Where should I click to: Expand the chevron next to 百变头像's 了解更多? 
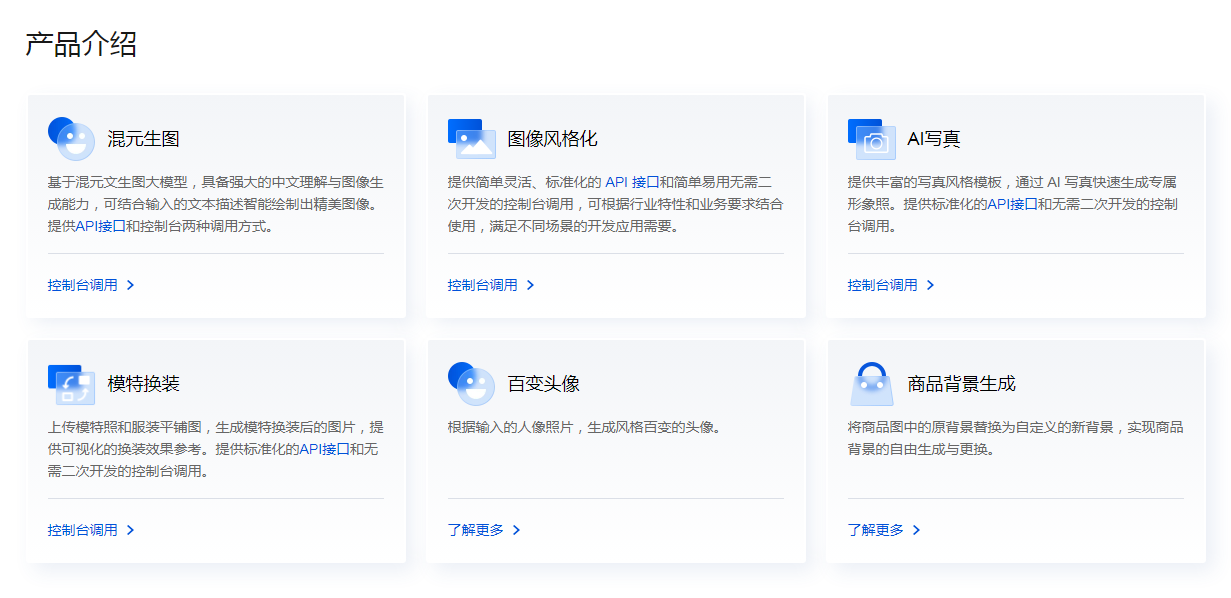[x=517, y=530]
